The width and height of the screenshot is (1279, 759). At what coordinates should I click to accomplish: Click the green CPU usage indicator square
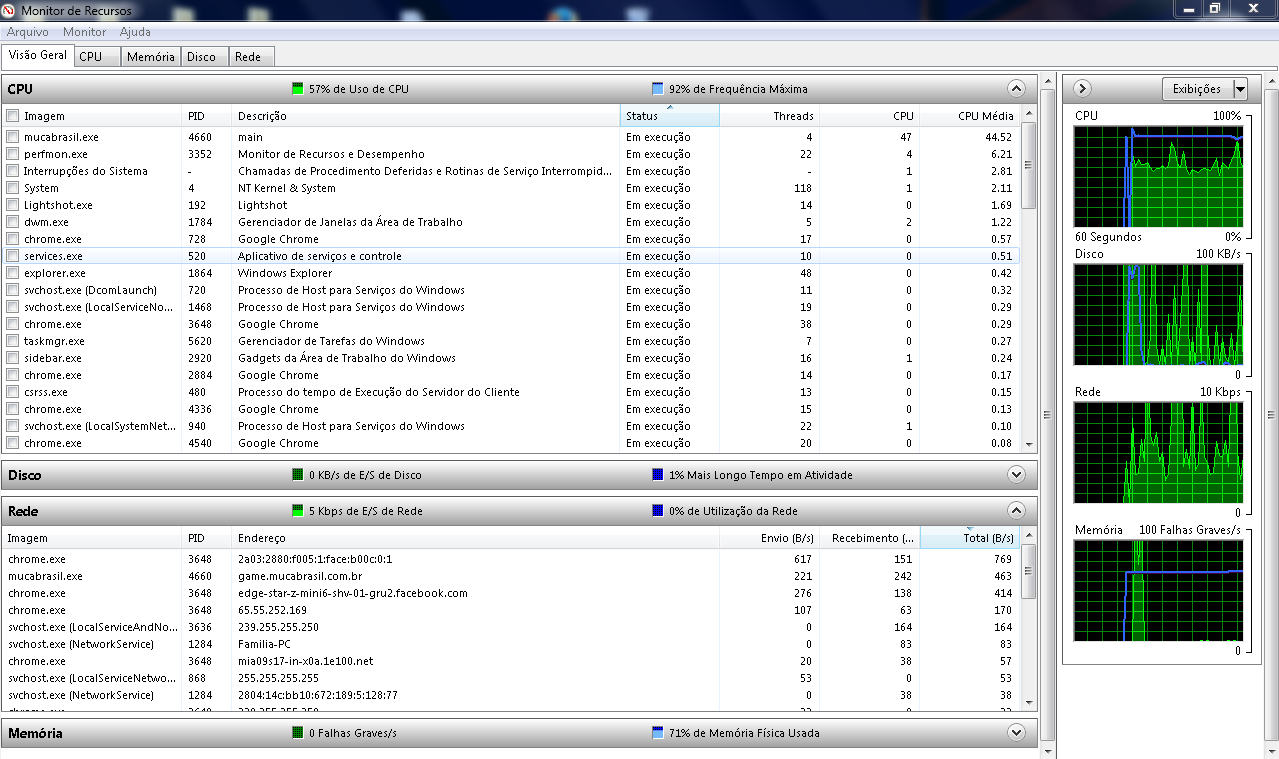click(x=297, y=89)
